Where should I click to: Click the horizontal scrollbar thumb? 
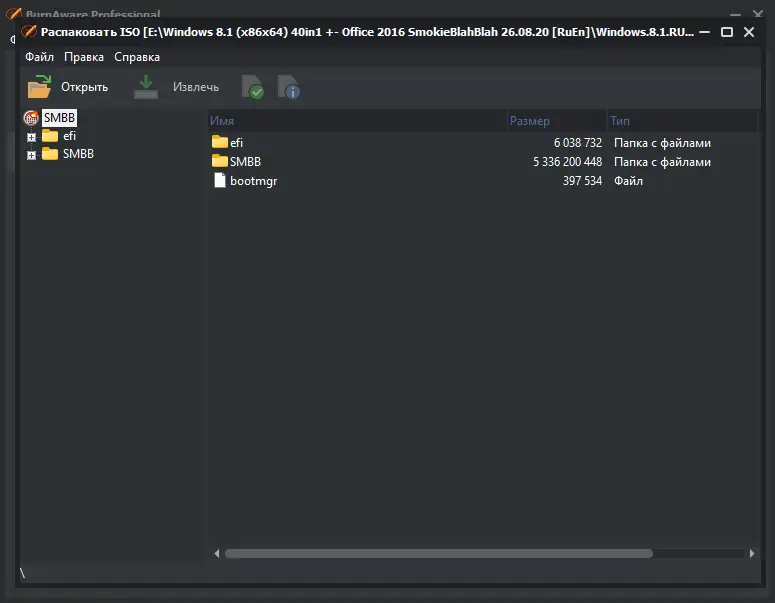pyautogui.click(x=439, y=554)
